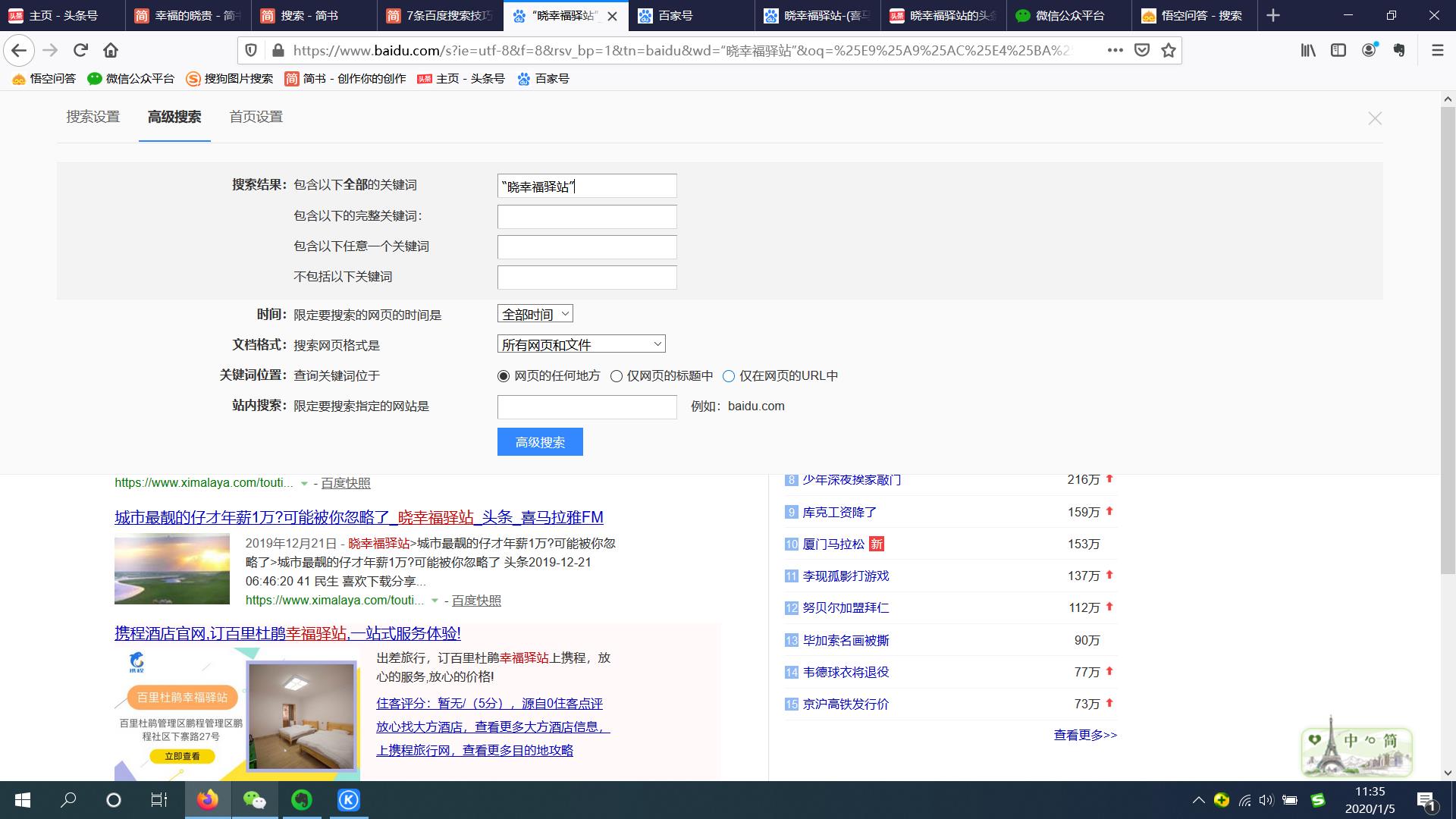Click 包含以下任意一个关键词 input field

(587, 247)
